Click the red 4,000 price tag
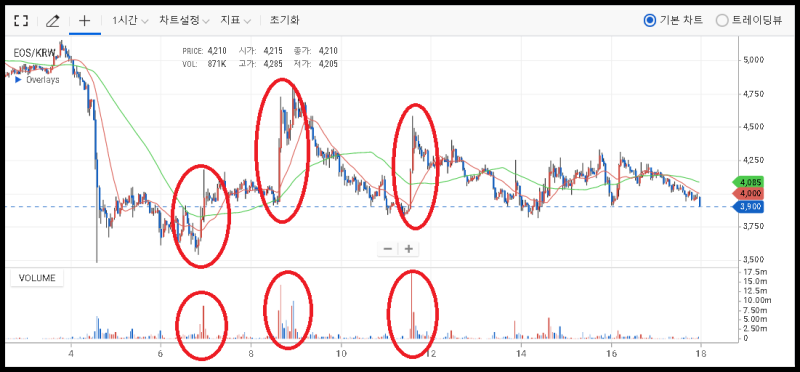The width and height of the screenshot is (800, 372). [747, 193]
